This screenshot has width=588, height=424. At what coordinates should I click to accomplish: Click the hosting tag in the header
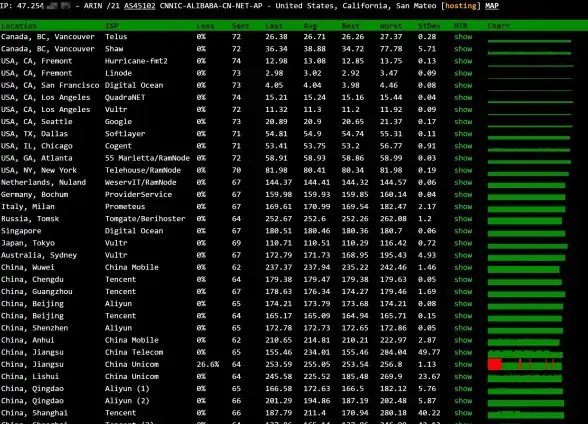click(460, 6)
